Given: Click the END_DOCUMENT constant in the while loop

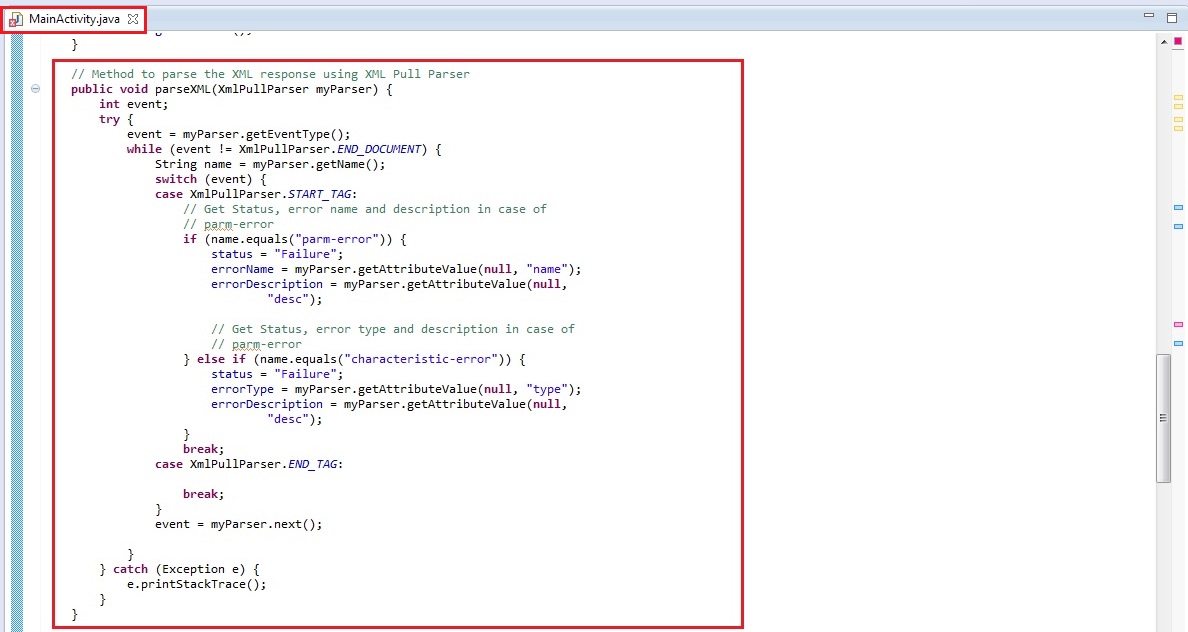Looking at the screenshot, I should click(x=376, y=149).
